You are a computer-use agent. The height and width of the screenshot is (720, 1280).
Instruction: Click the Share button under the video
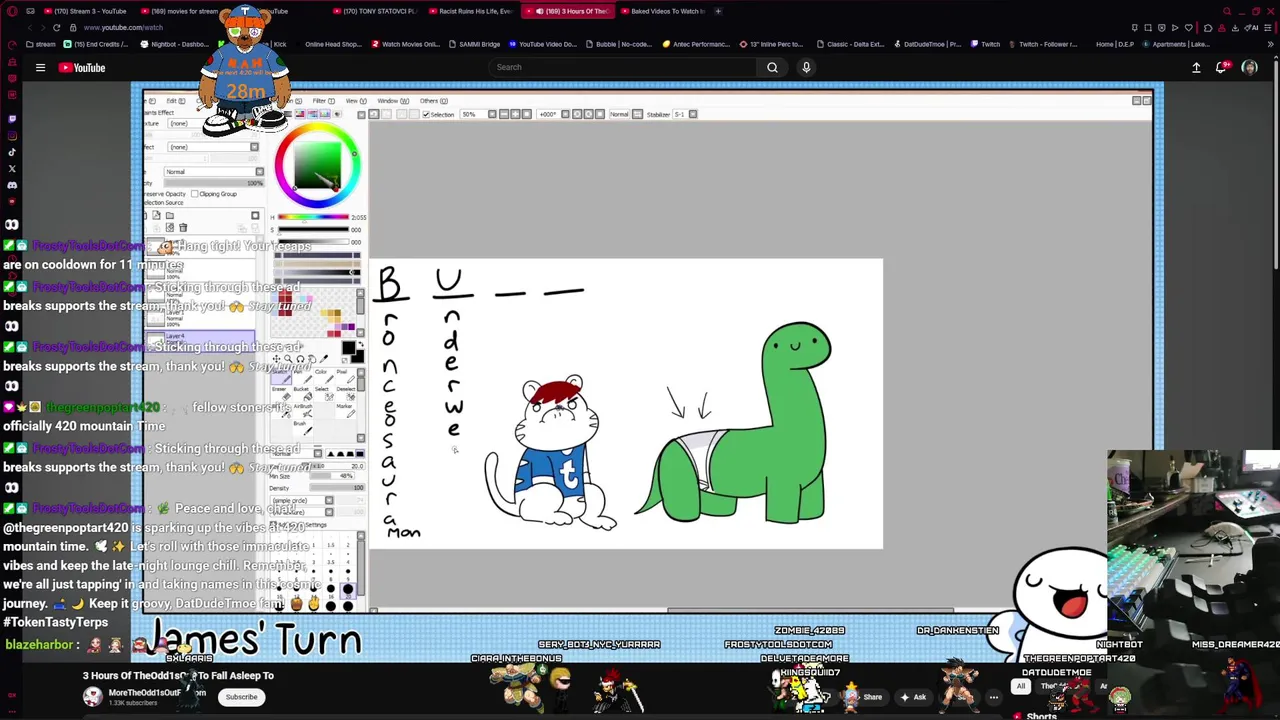(x=866, y=697)
